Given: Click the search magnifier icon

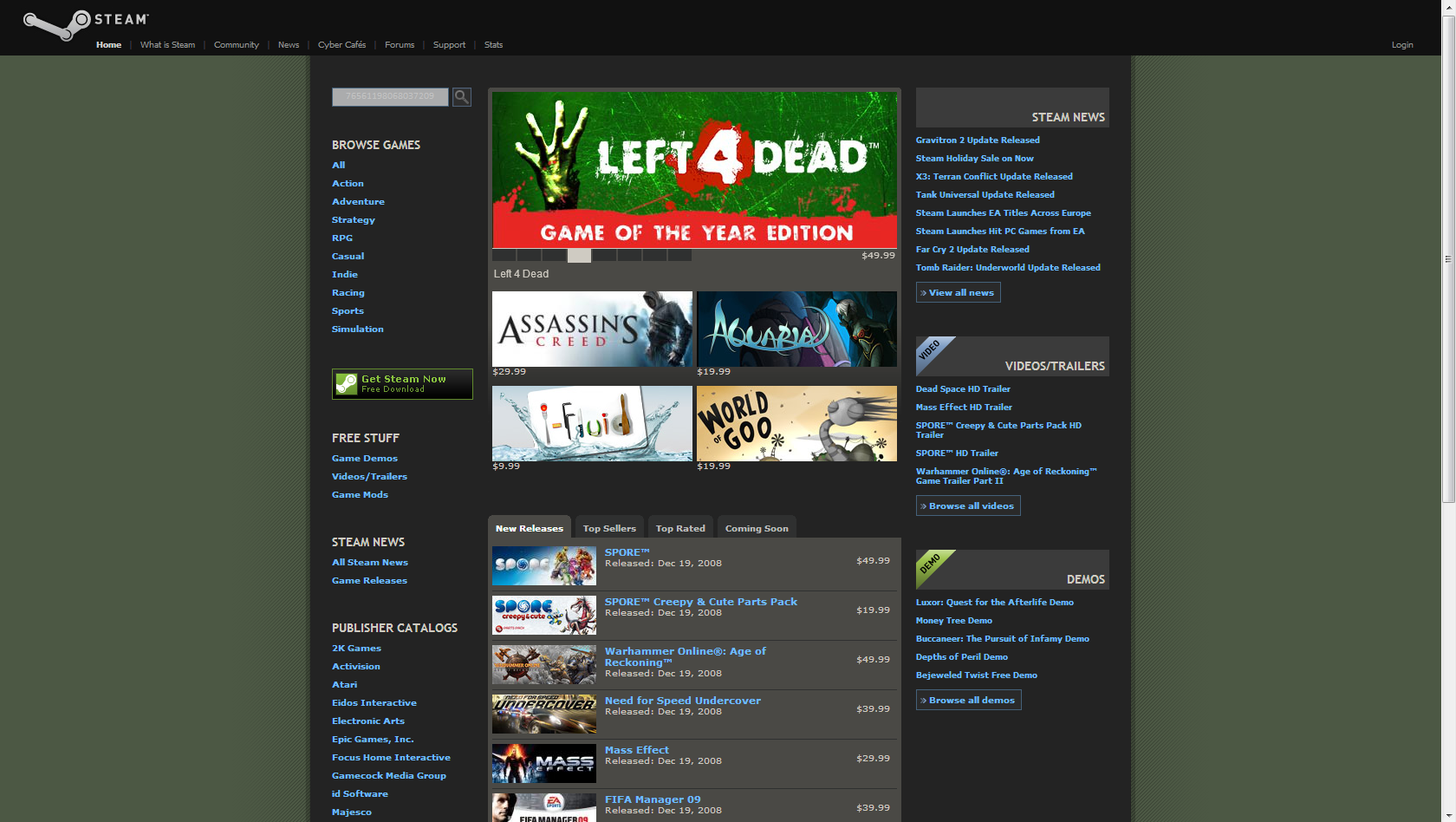Looking at the screenshot, I should [x=462, y=97].
